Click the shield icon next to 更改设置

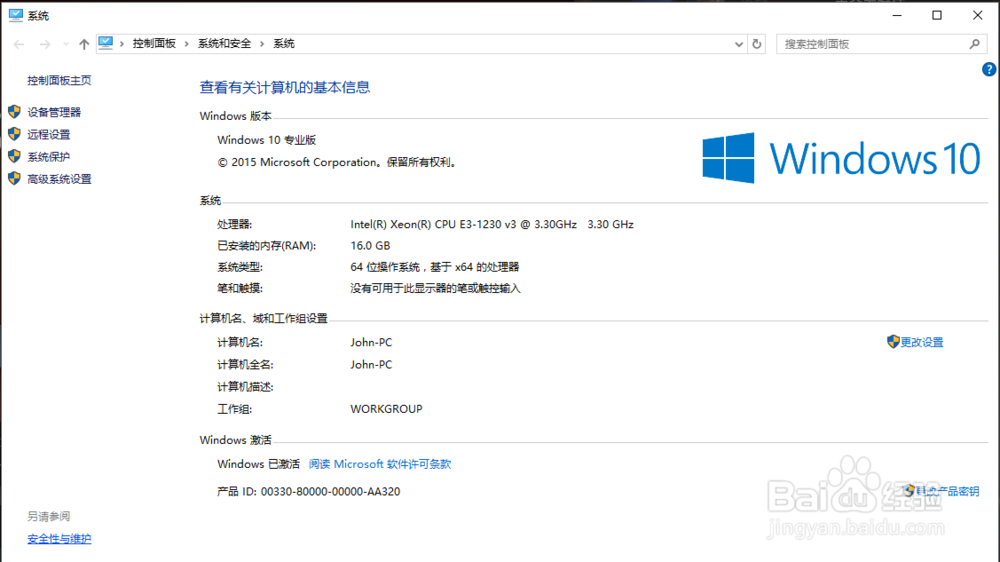click(893, 342)
